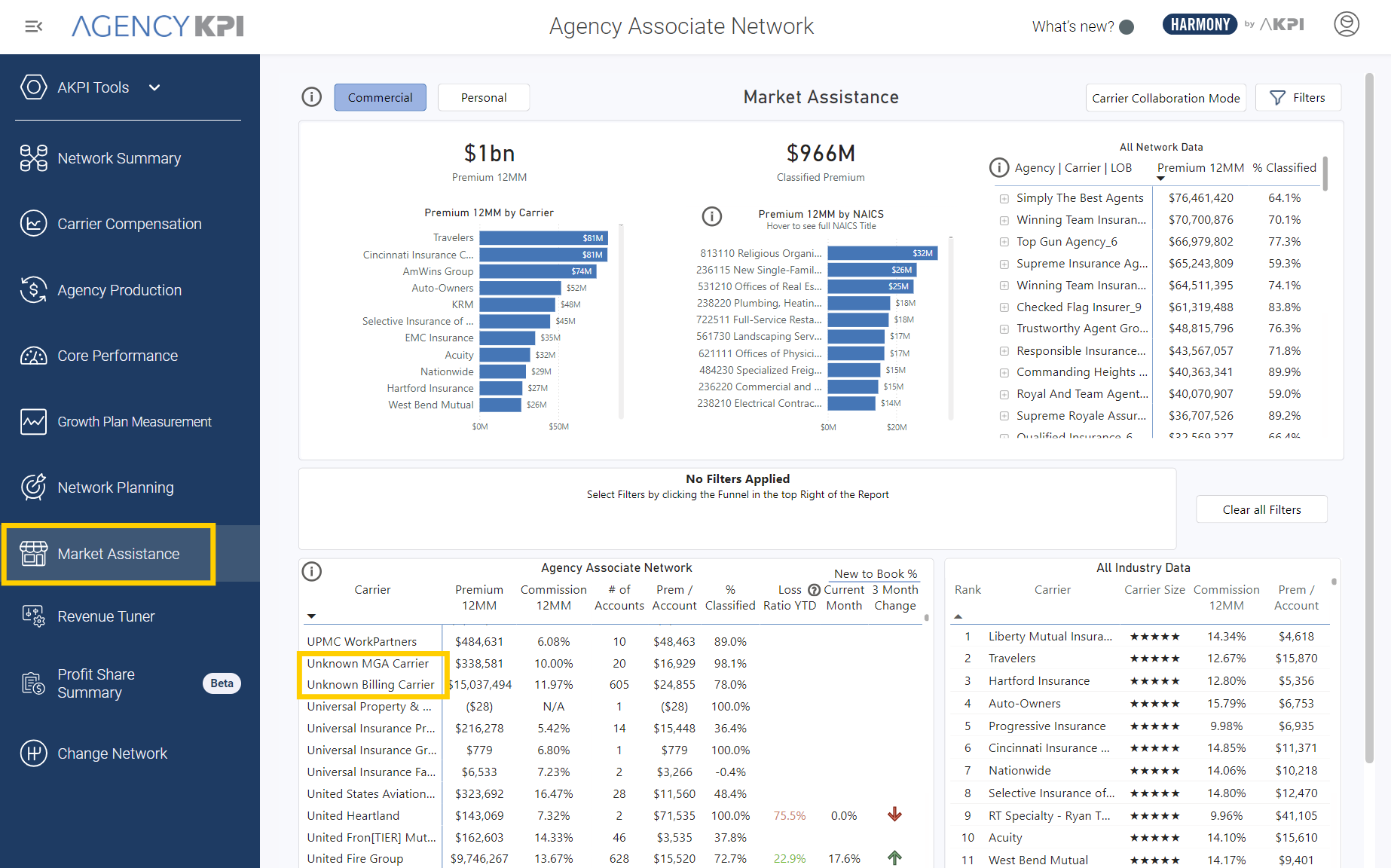Expand the AKPI Tools dropdown
This screenshot has height=868, width=1391.
pos(154,87)
